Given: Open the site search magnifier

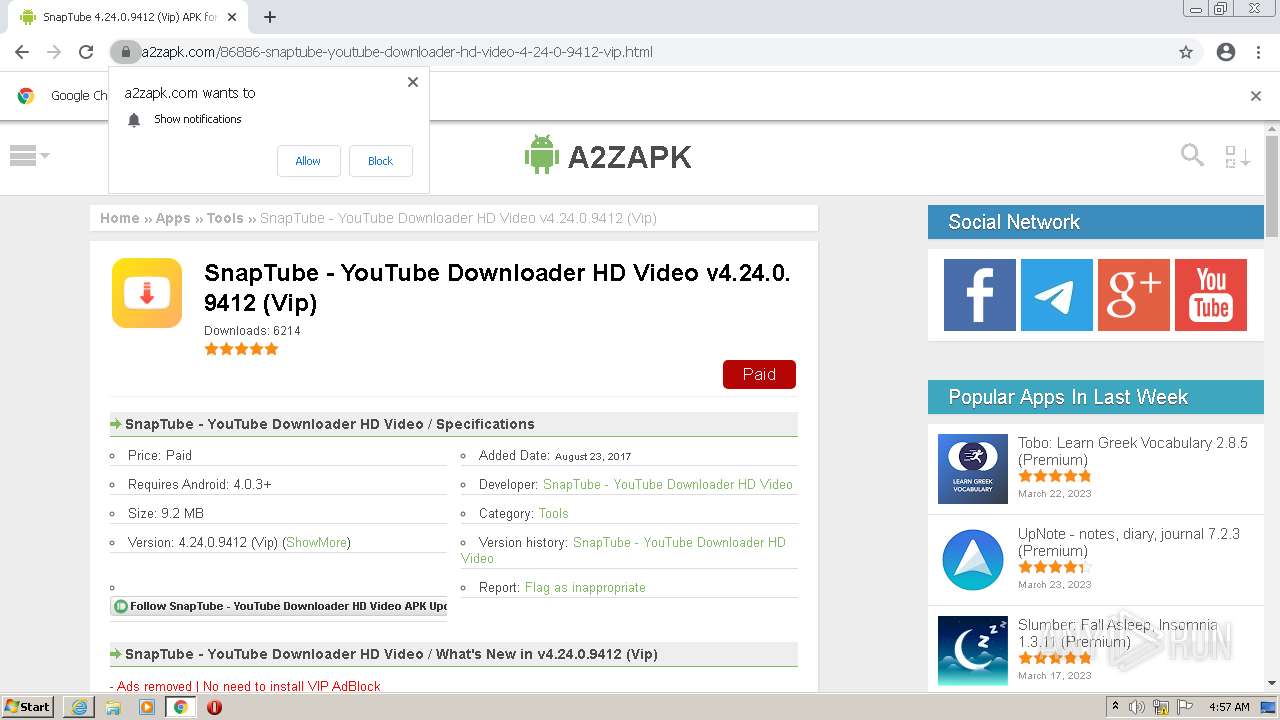Looking at the screenshot, I should click(1192, 155).
